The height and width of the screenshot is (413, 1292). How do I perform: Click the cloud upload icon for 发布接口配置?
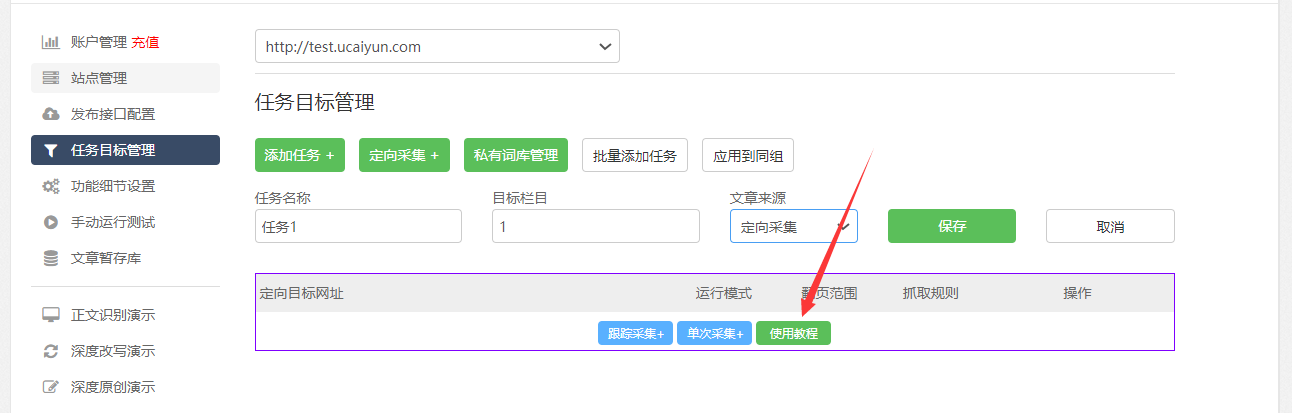click(50, 114)
